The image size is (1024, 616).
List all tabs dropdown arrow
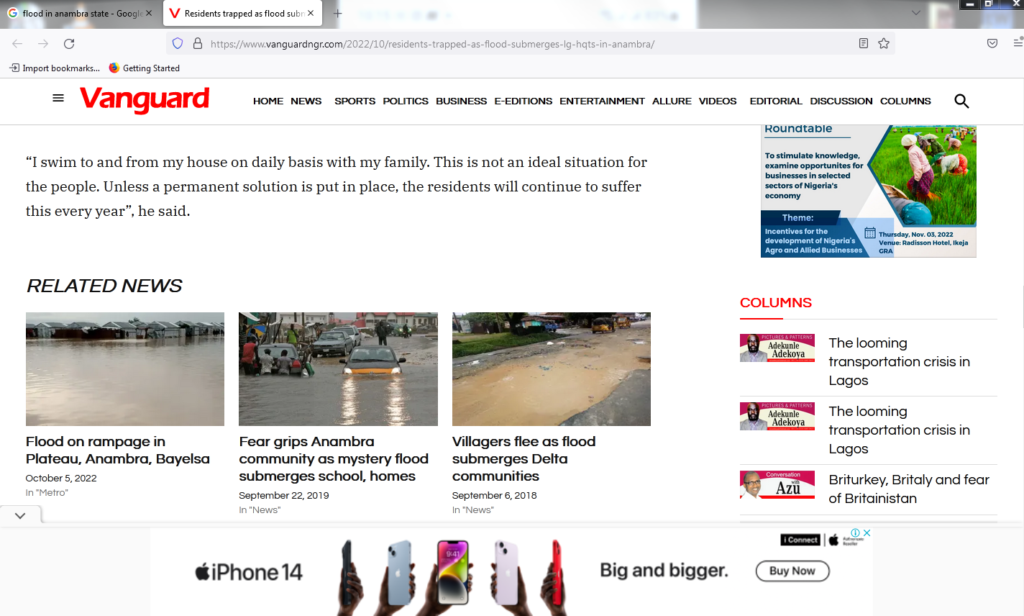click(916, 13)
